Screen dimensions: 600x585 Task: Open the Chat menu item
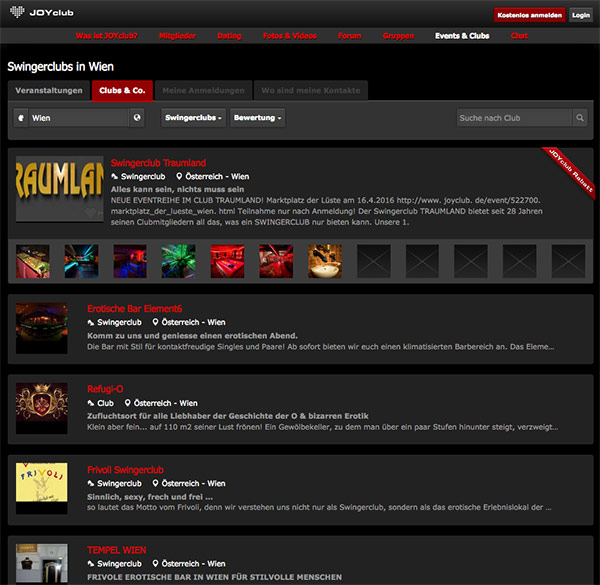coord(519,36)
